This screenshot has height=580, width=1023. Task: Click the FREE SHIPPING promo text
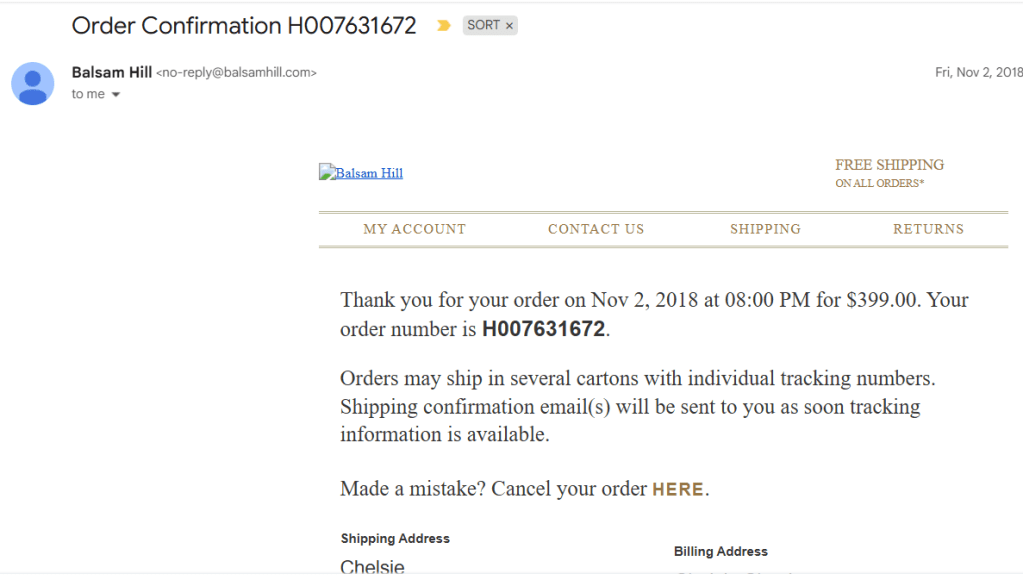pos(889,165)
